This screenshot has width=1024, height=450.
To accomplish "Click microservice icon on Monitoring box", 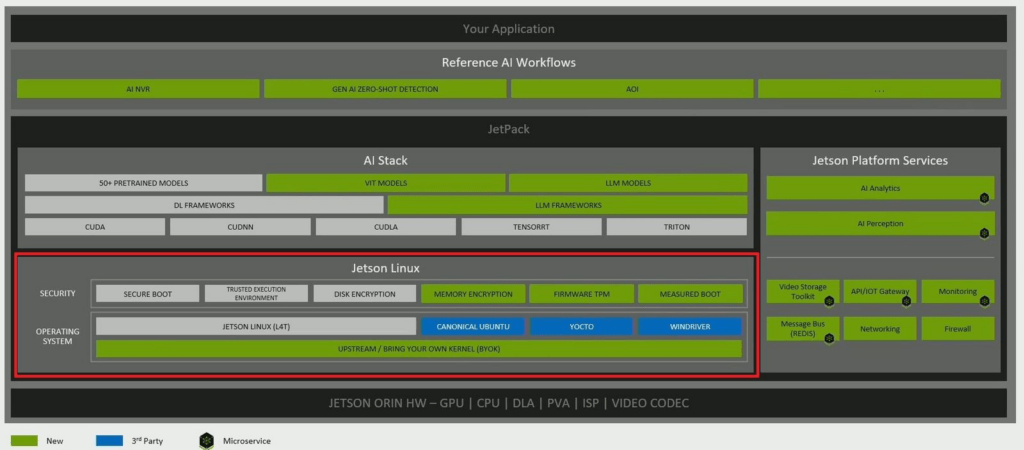I will tap(984, 301).
